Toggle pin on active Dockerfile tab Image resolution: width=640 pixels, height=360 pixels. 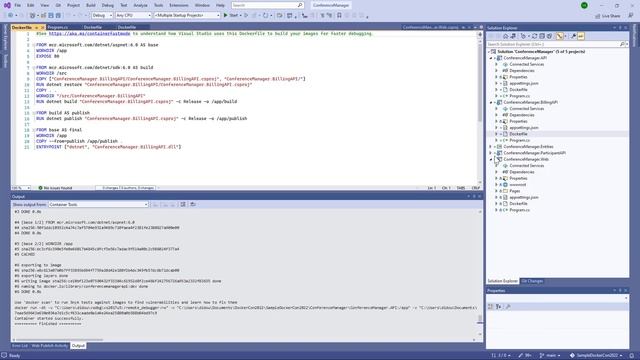pyautogui.click(x=36, y=27)
